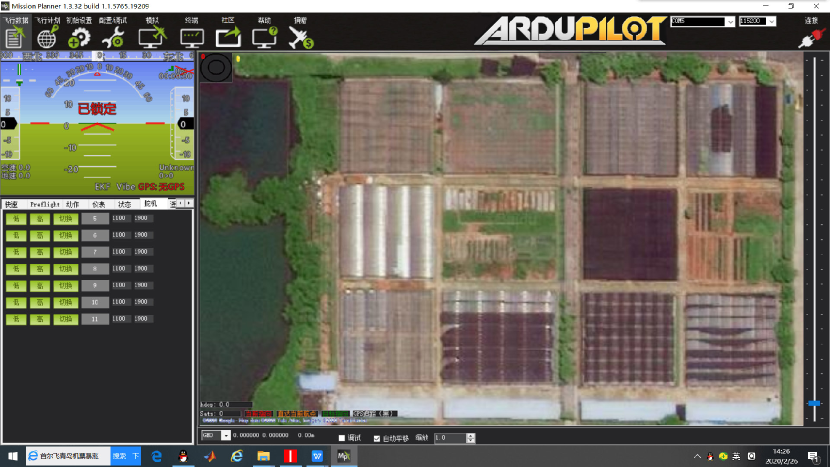
Task: Open the Help monitor icon
Action: [x=265, y=37]
